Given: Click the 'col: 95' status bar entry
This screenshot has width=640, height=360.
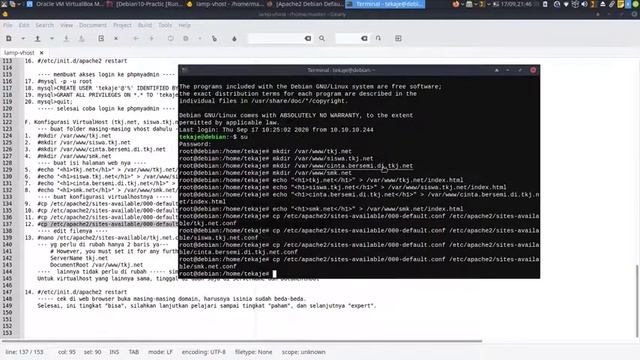Looking at the screenshot, I should click(x=67, y=352).
